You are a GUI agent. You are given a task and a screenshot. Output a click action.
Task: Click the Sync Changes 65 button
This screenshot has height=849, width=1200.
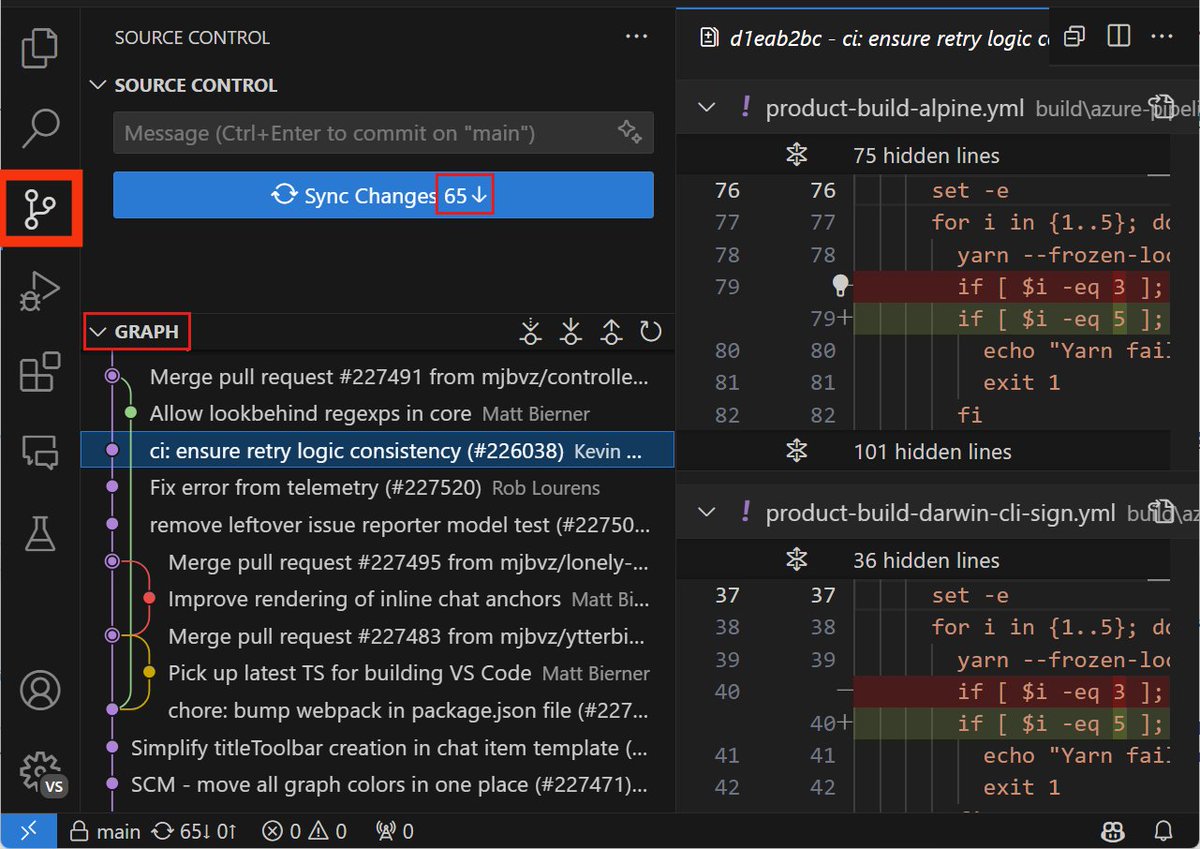click(383, 195)
